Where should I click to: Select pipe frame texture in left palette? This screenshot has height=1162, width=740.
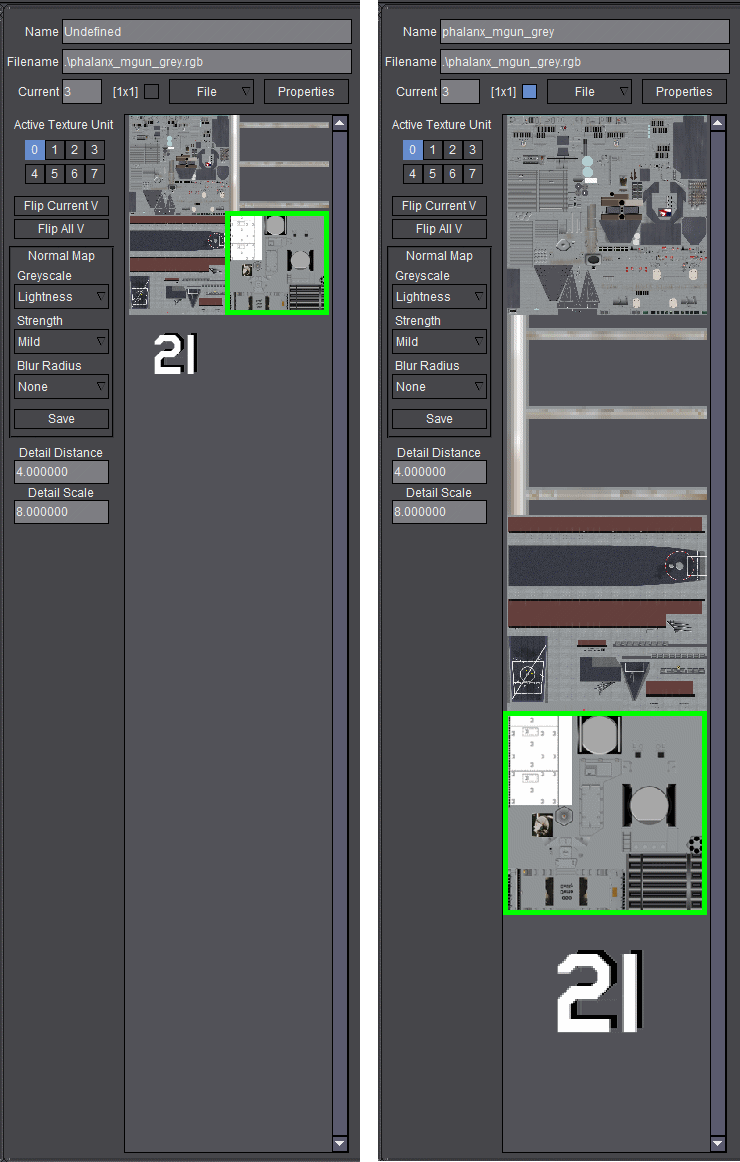click(279, 164)
